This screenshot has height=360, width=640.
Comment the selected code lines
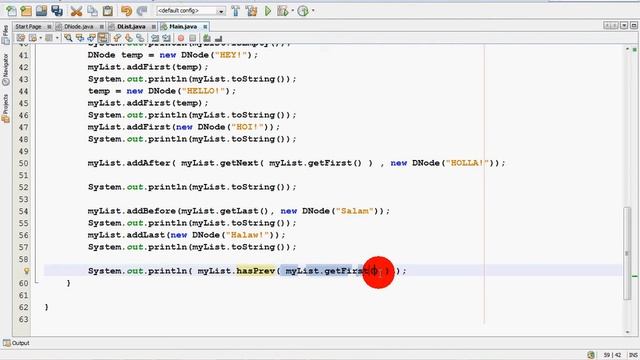click(x=207, y=38)
